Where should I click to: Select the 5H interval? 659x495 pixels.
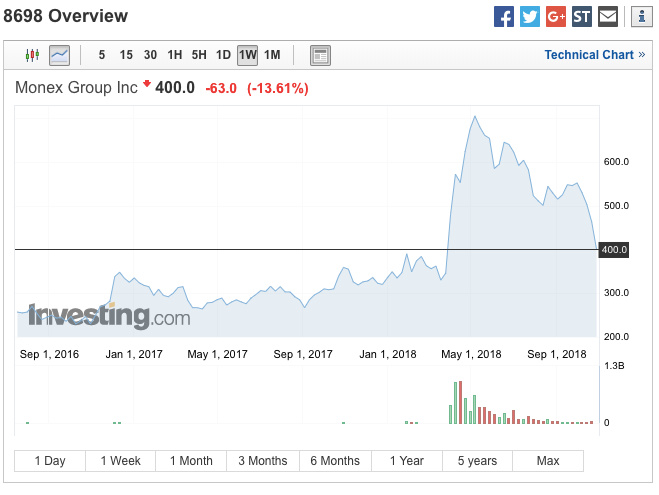tap(199, 55)
